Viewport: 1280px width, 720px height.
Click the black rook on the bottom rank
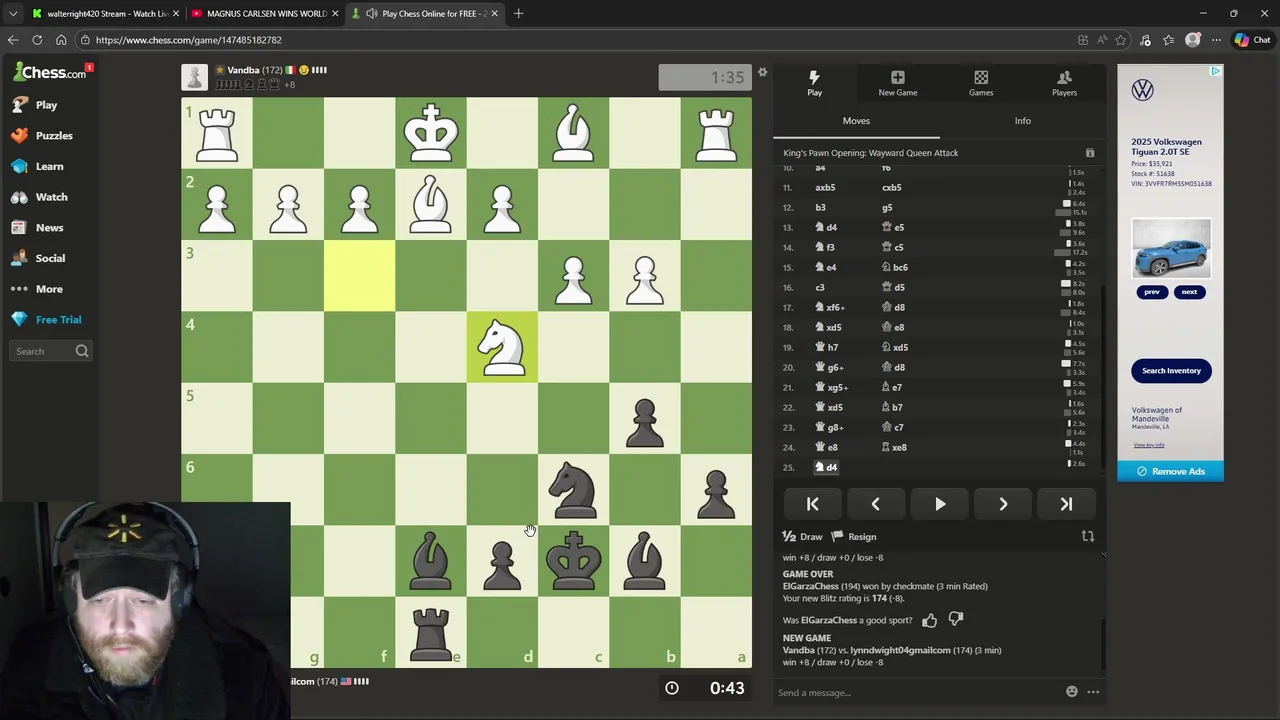[x=431, y=632]
